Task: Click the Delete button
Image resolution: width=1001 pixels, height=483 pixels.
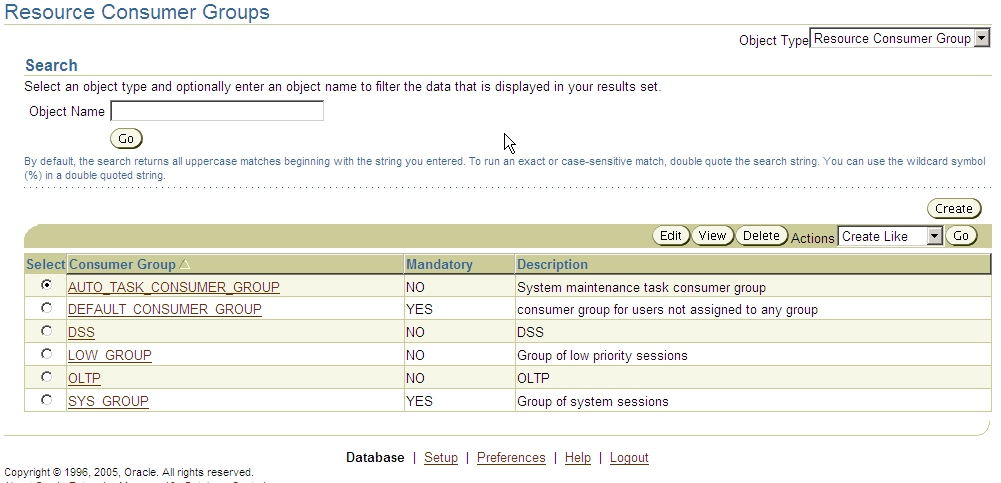Action: (x=762, y=236)
